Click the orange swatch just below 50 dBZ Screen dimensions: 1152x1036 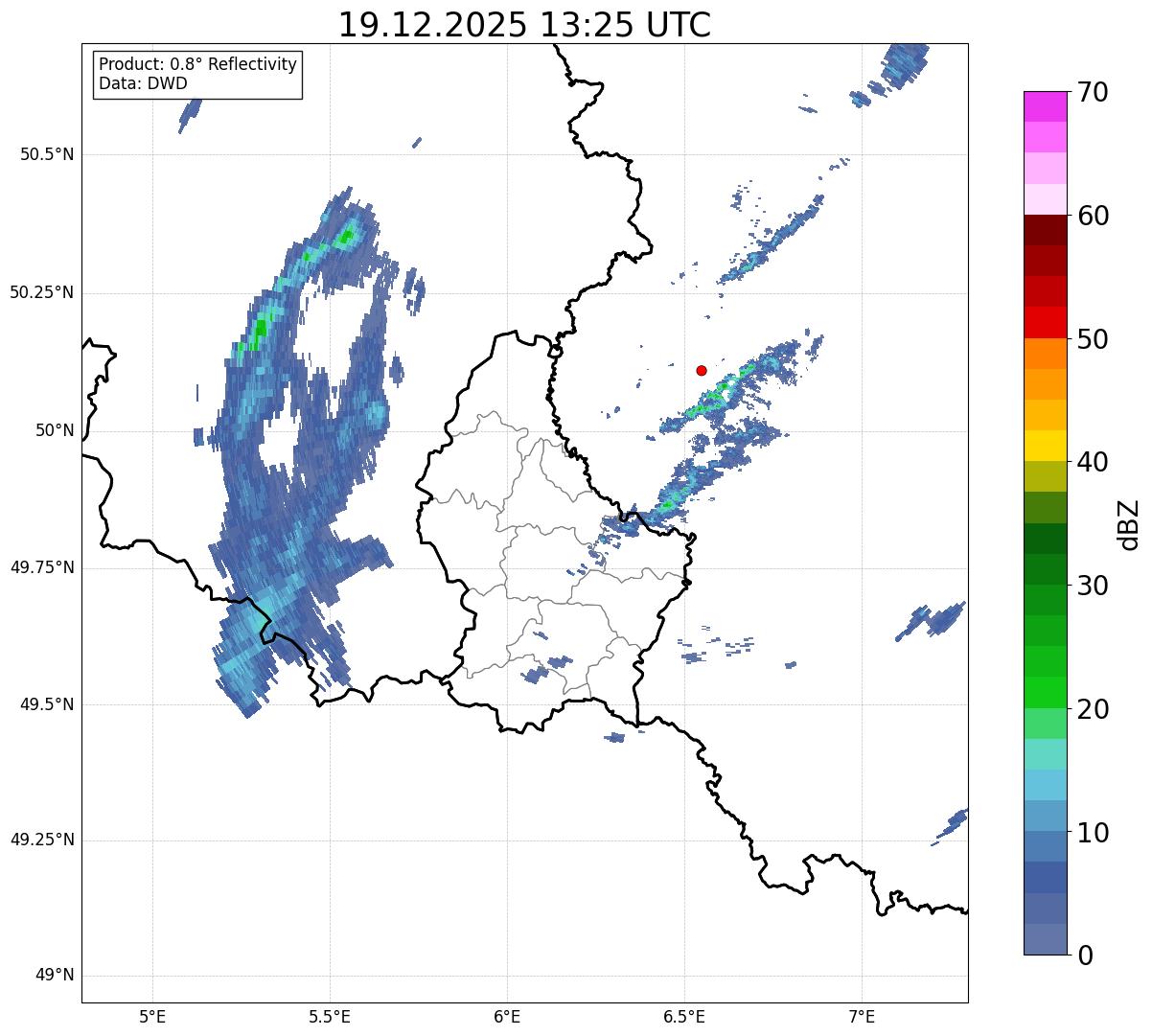1046,354
